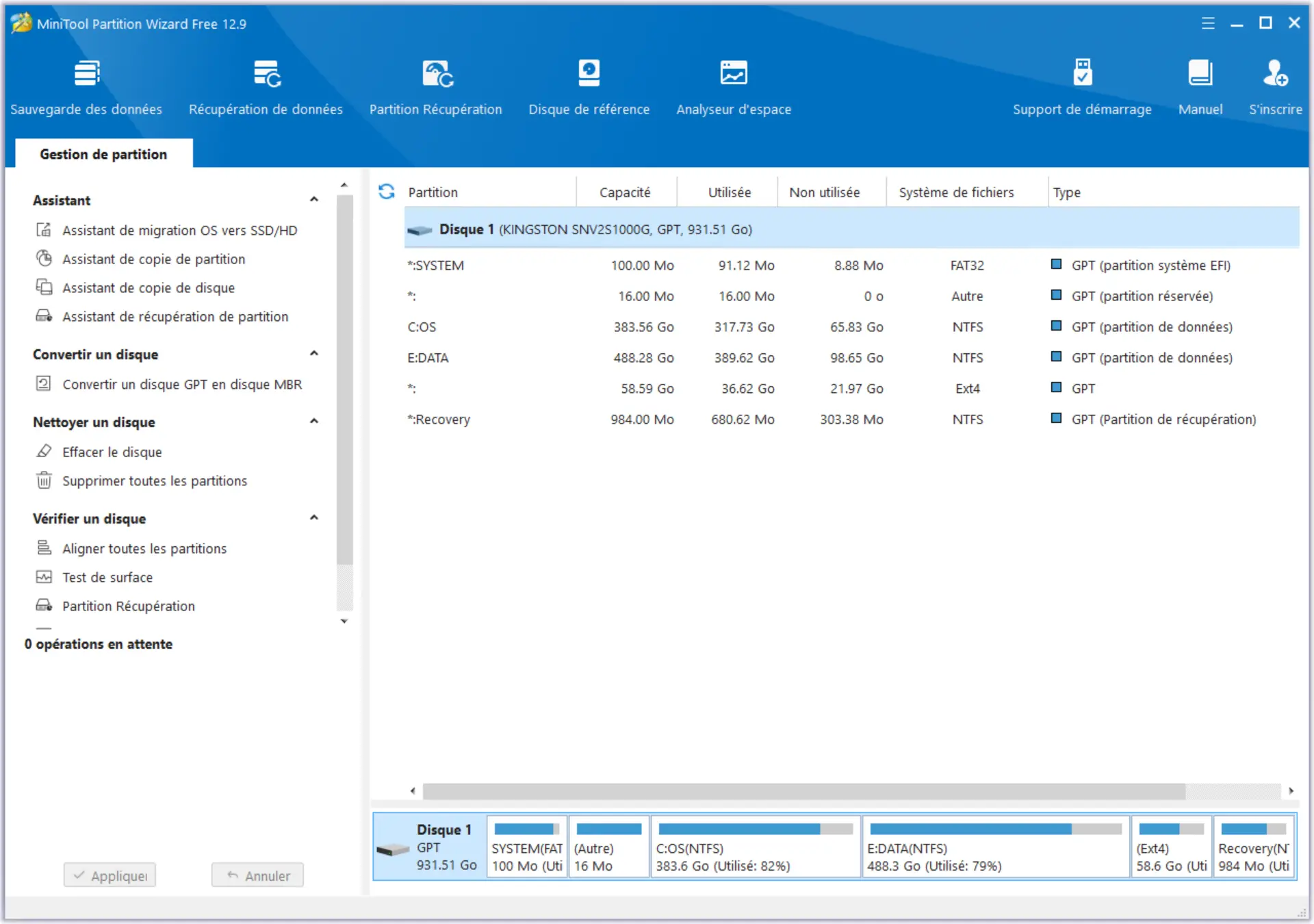Click the Appliquer button
This screenshot has width=1314, height=924.
[x=109, y=875]
